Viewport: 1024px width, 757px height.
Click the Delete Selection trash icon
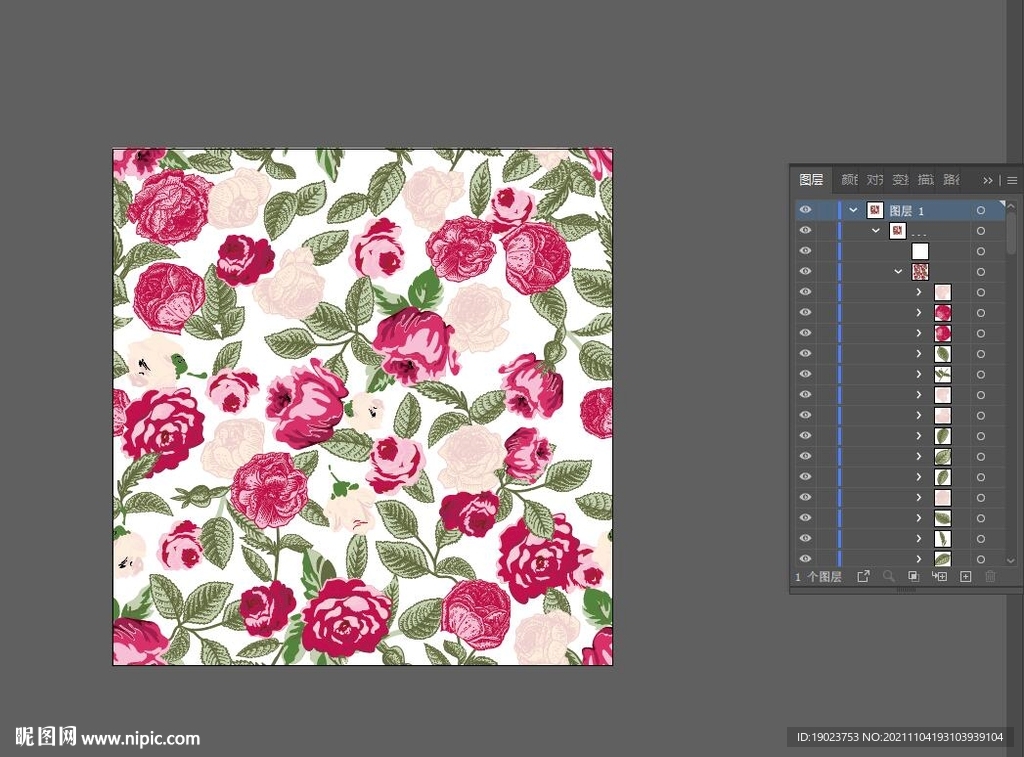coord(990,576)
